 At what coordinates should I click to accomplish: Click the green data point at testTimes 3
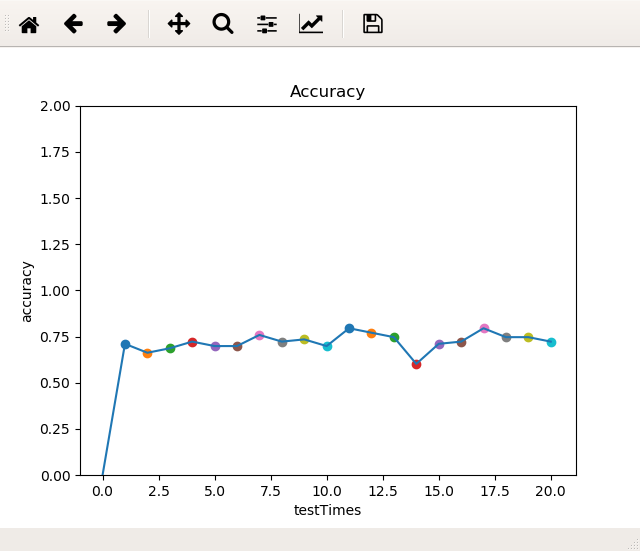click(171, 349)
